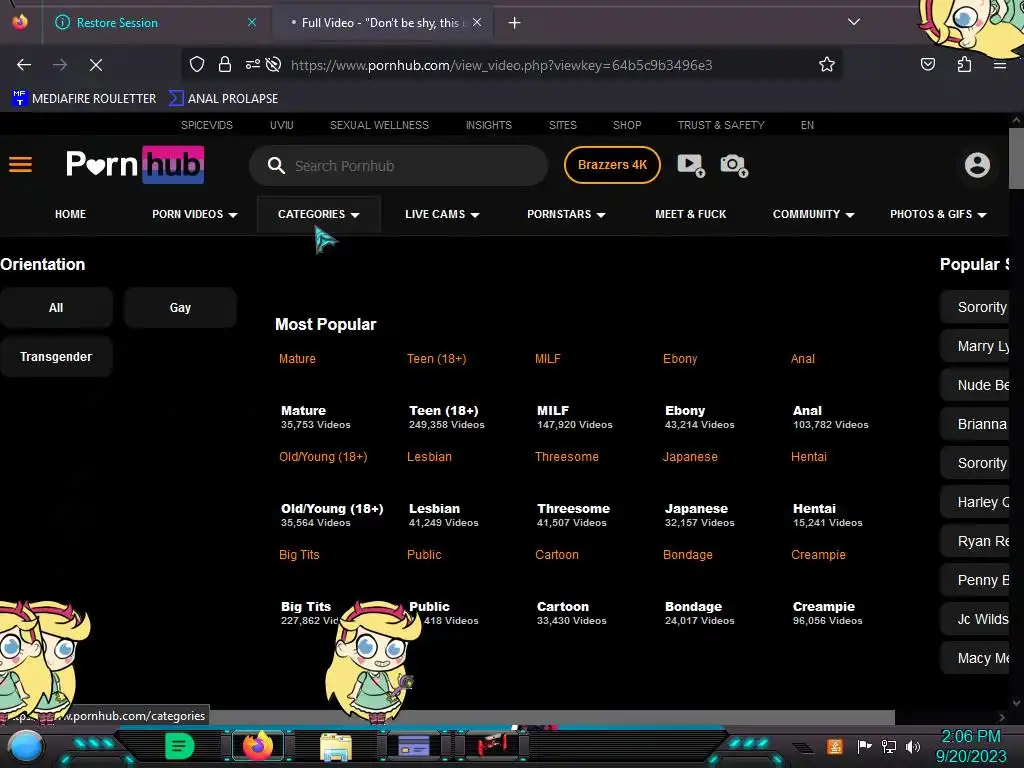The height and width of the screenshot is (768, 1024).
Task: Click the upload video icon
Action: pos(691,165)
